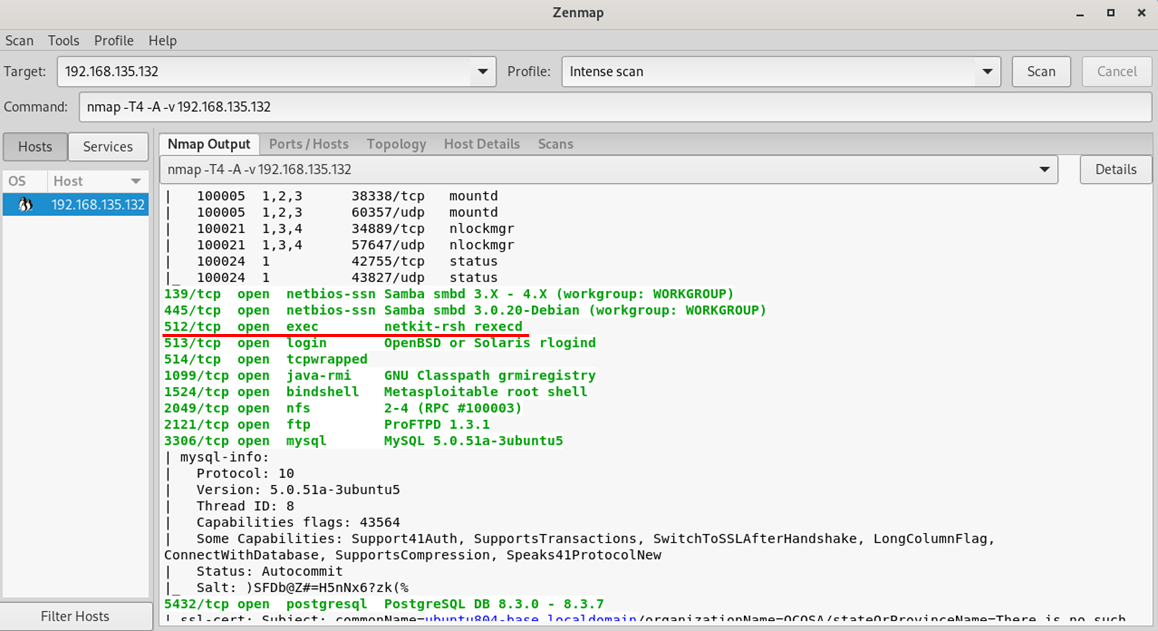Click the 445/tcp Samba smbd 3.0.20-Debian line
This screenshot has height=631, width=1158.
465,310
